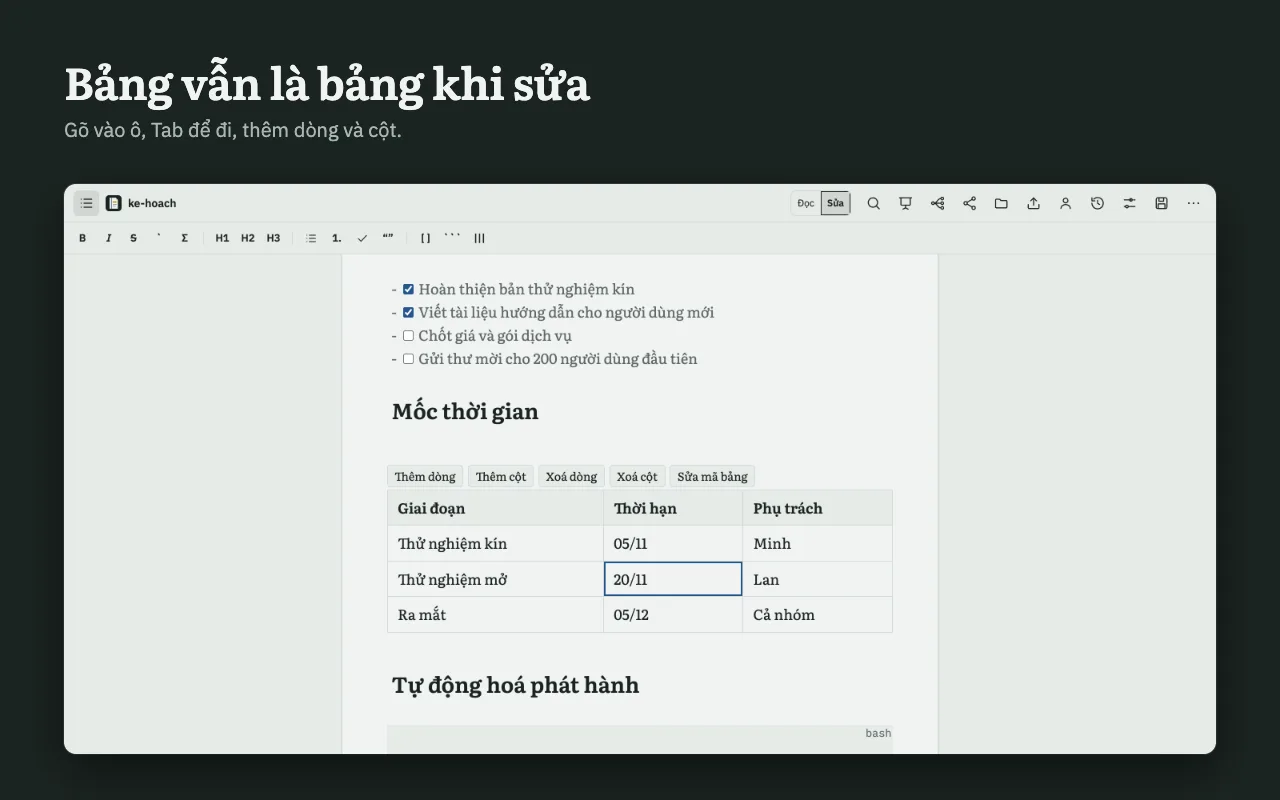Open the search magnifier tool

click(x=873, y=203)
